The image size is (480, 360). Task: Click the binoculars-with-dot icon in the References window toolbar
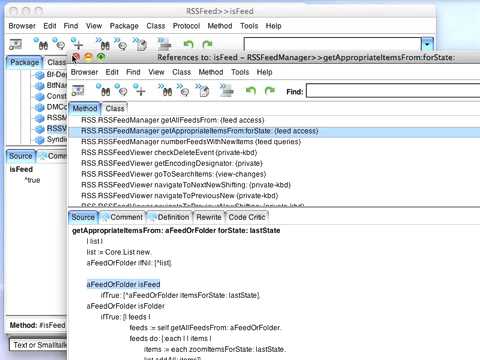[104, 90]
